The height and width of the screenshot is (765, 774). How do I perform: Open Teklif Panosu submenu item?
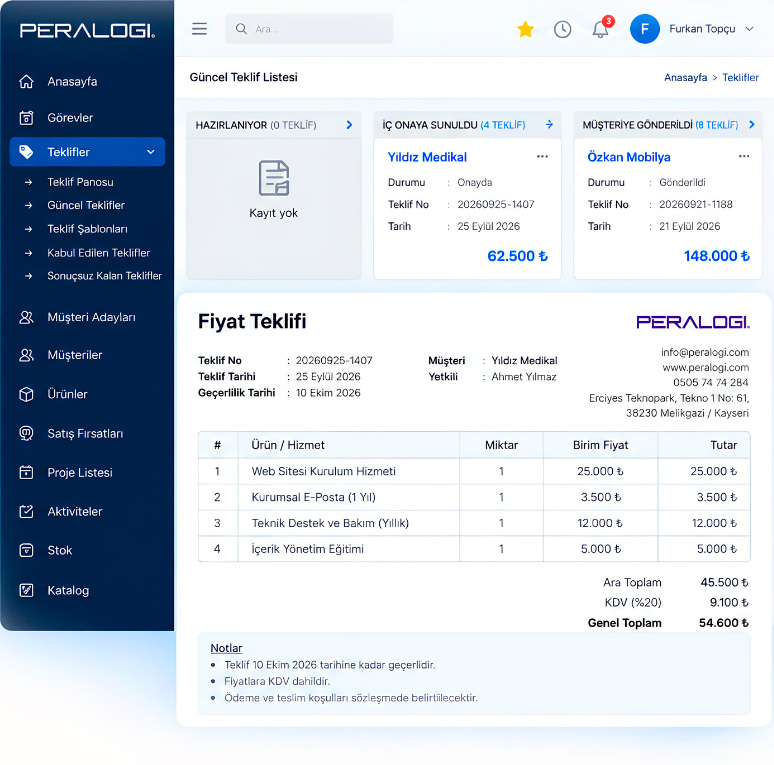[x=80, y=182]
